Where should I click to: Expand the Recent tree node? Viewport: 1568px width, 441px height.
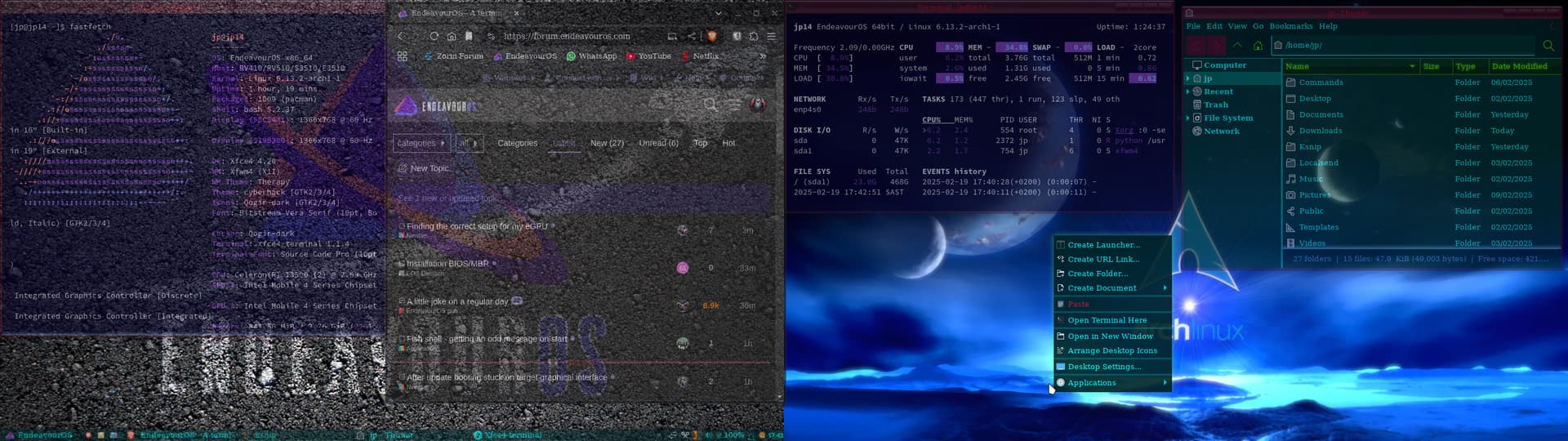1187,91
